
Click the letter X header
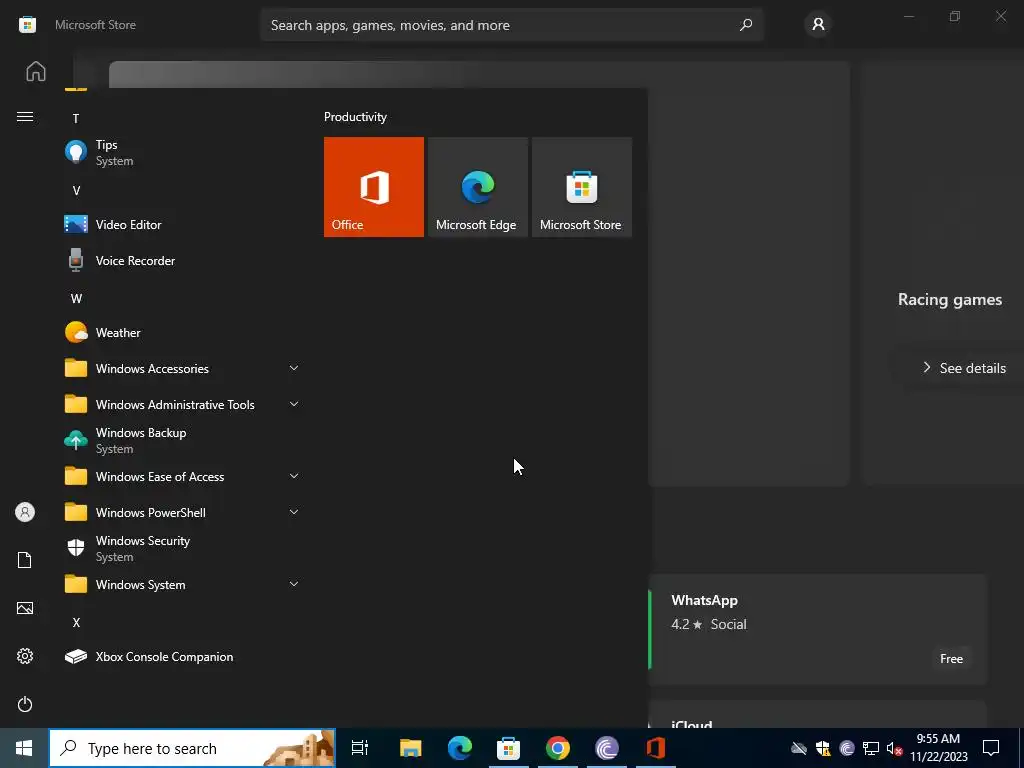[76, 623]
